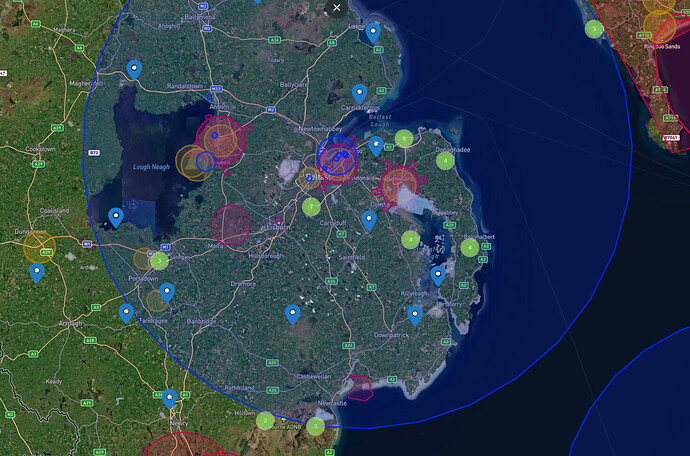This screenshot has width=690, height=456.
Task: Select the blue pin east of Carryduff
Action: (x=369, y=220)
